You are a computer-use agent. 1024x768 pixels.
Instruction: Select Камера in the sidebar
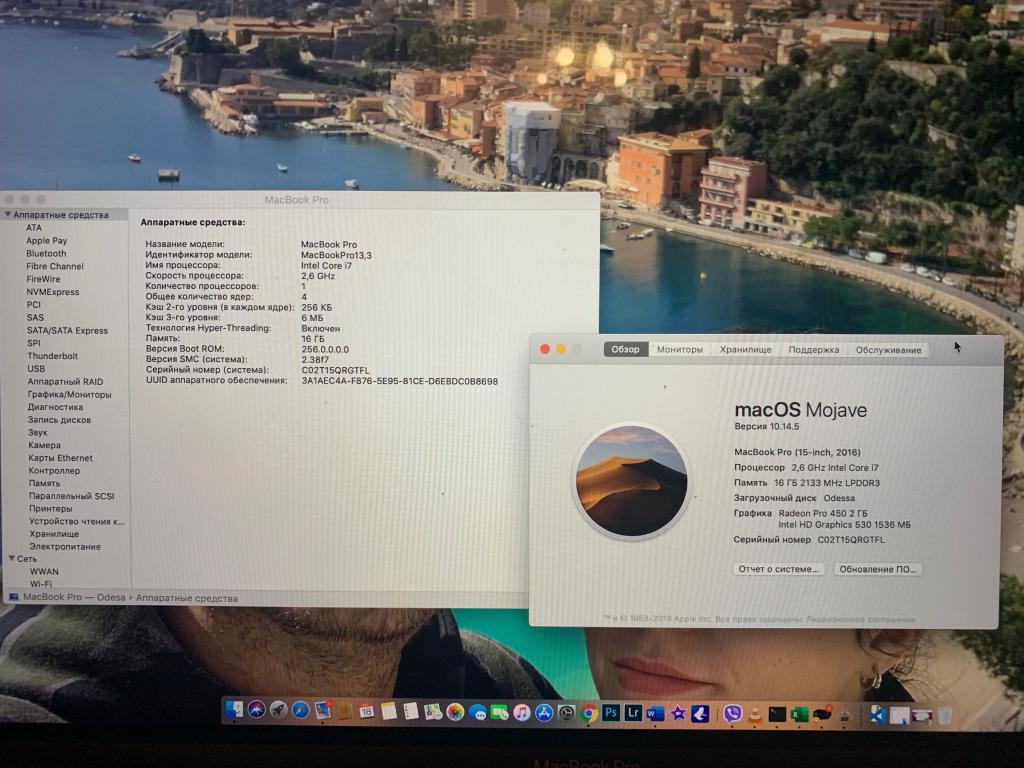pyautogui.click(x=44, y=445)
